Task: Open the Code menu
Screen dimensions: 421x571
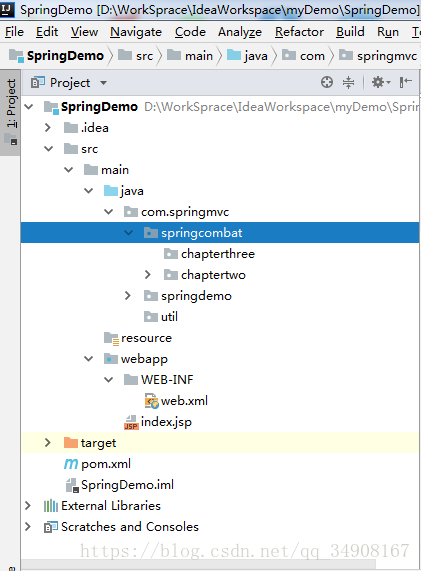Action: [190, 32]
